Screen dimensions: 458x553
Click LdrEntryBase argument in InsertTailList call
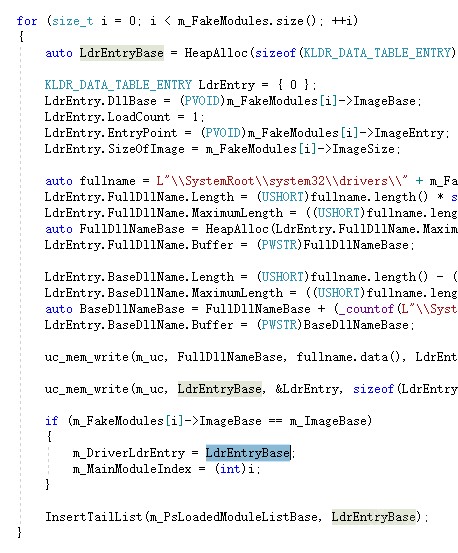(374, 517)
